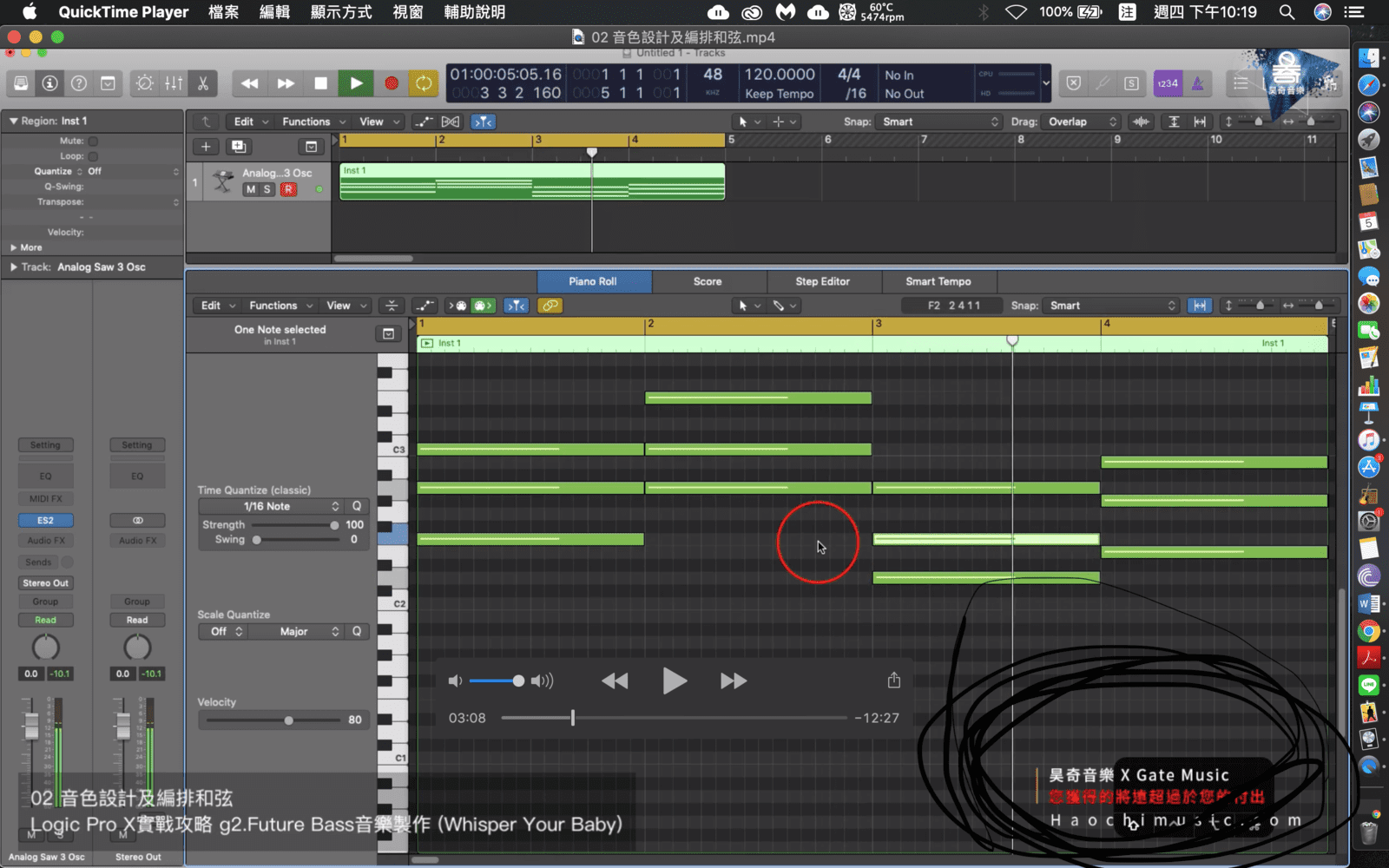Click the Tracks area Waveform Zoom button

[1142, 122]
